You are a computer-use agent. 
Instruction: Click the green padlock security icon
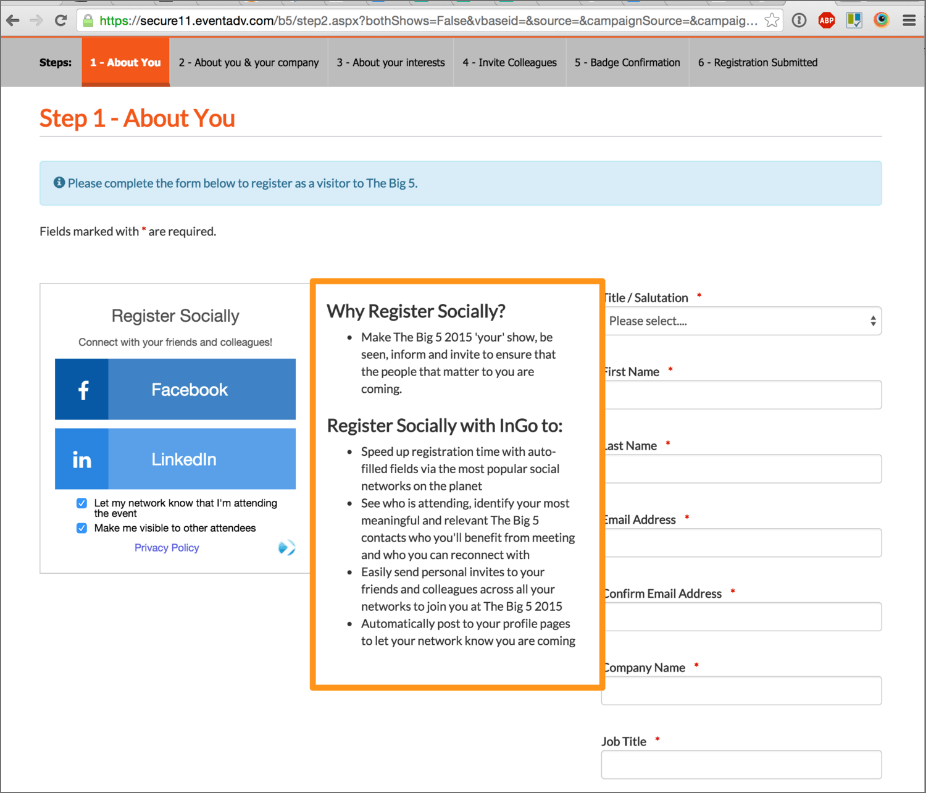tap(88, 20)
